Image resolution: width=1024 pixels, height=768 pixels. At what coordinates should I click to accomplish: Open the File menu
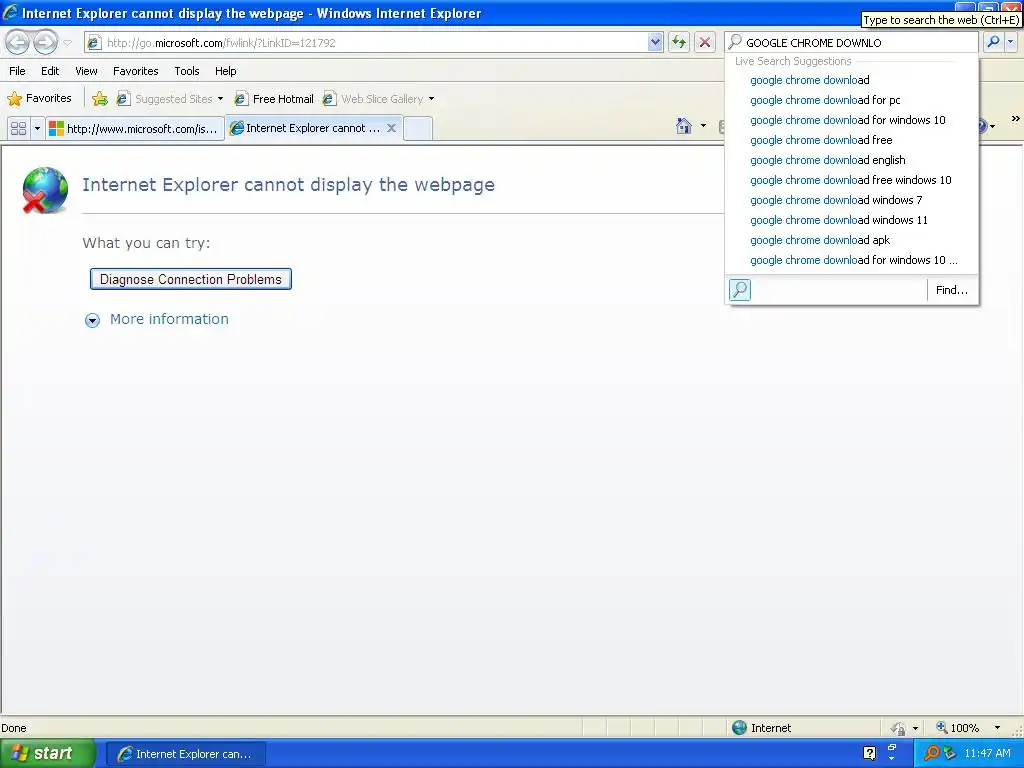coord(17,71)
